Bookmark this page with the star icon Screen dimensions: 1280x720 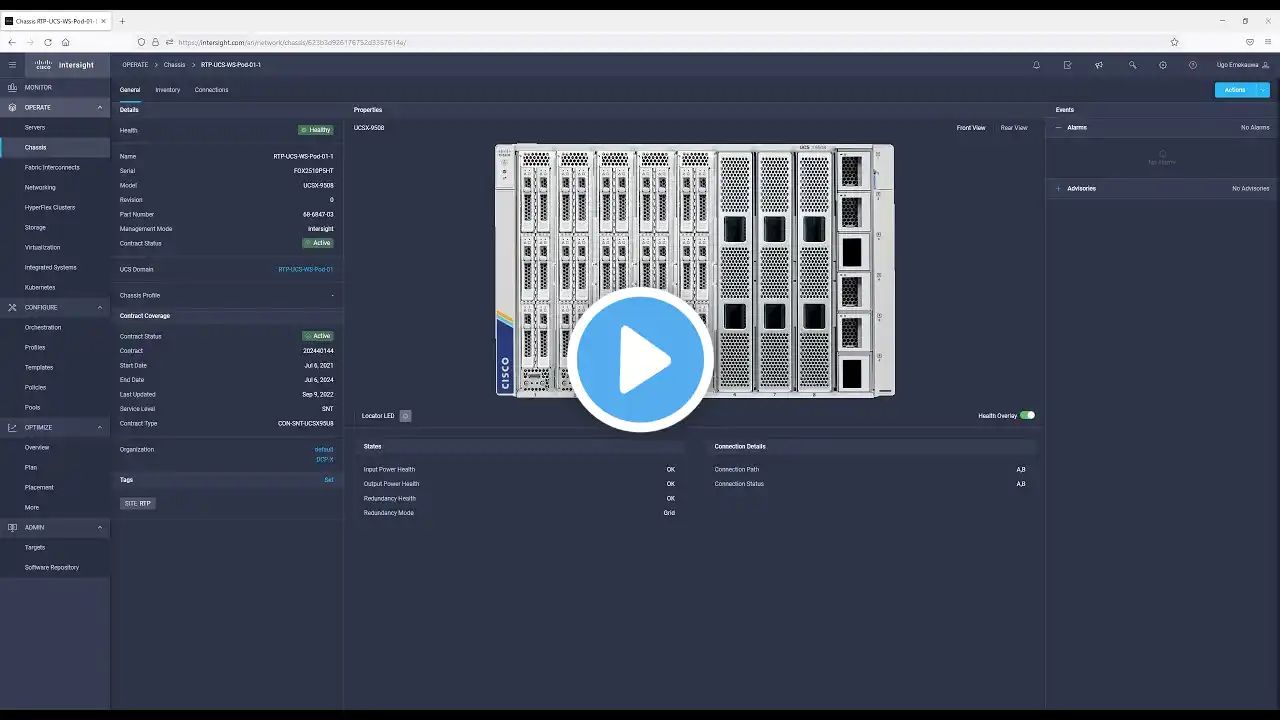click(1175, 42)
